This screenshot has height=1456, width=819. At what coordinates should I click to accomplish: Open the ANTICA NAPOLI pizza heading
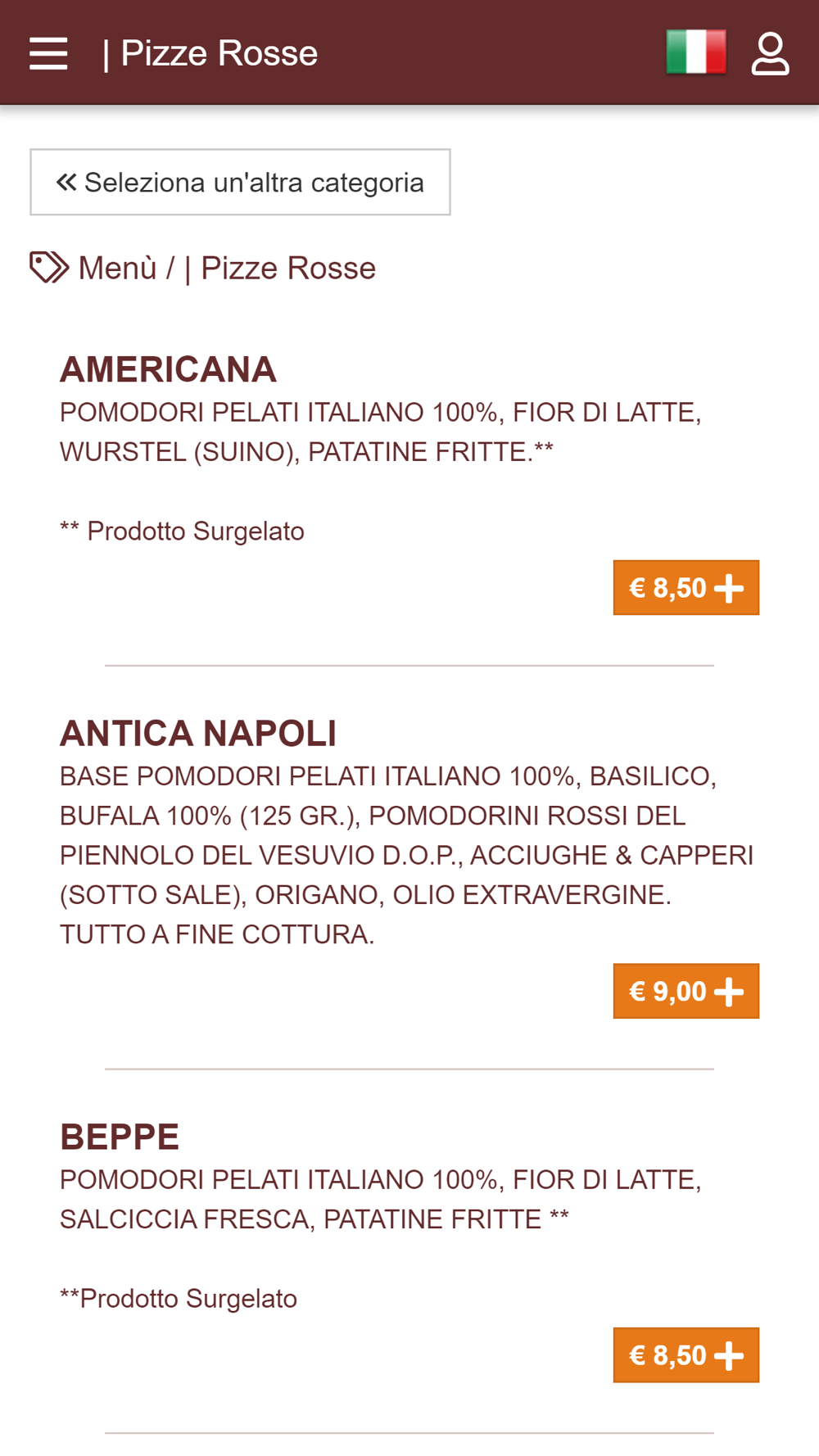[198, 733]
